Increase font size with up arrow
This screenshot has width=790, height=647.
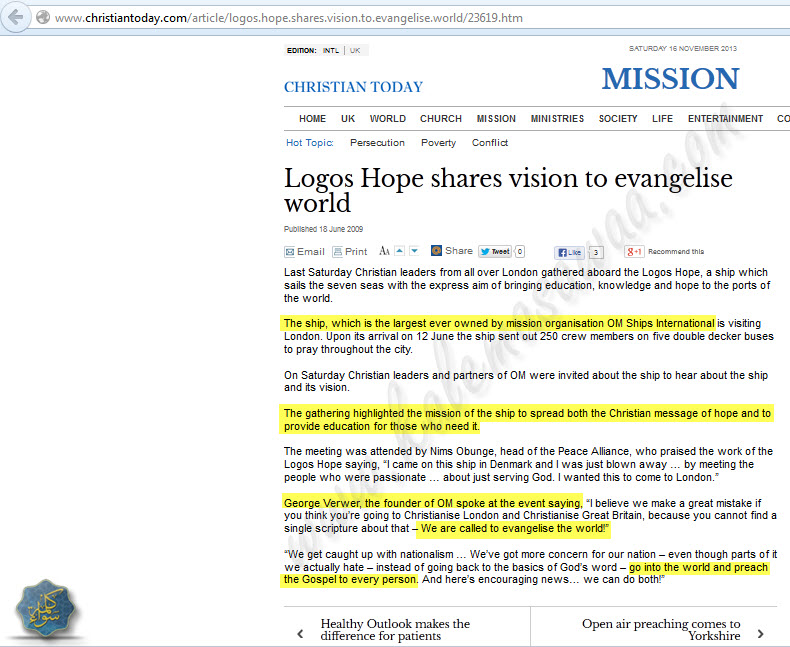399,251
